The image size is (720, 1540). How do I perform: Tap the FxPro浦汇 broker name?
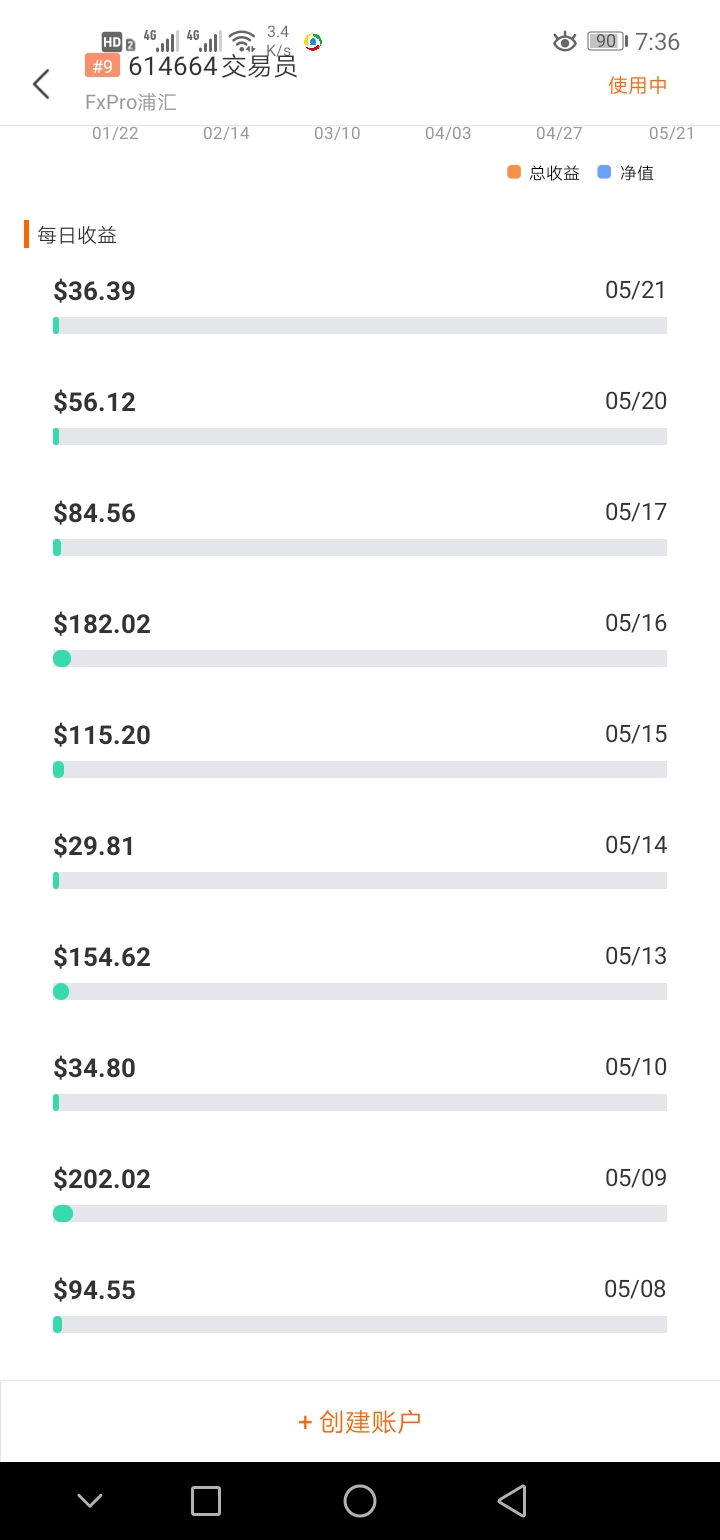(x=131, y=102)
